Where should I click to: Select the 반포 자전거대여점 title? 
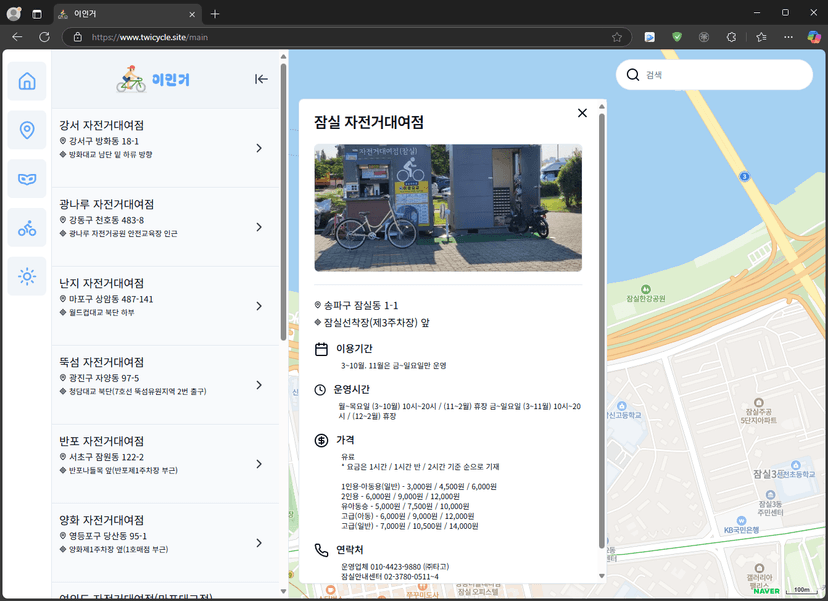pyautogui.click(x=101, y=441)
